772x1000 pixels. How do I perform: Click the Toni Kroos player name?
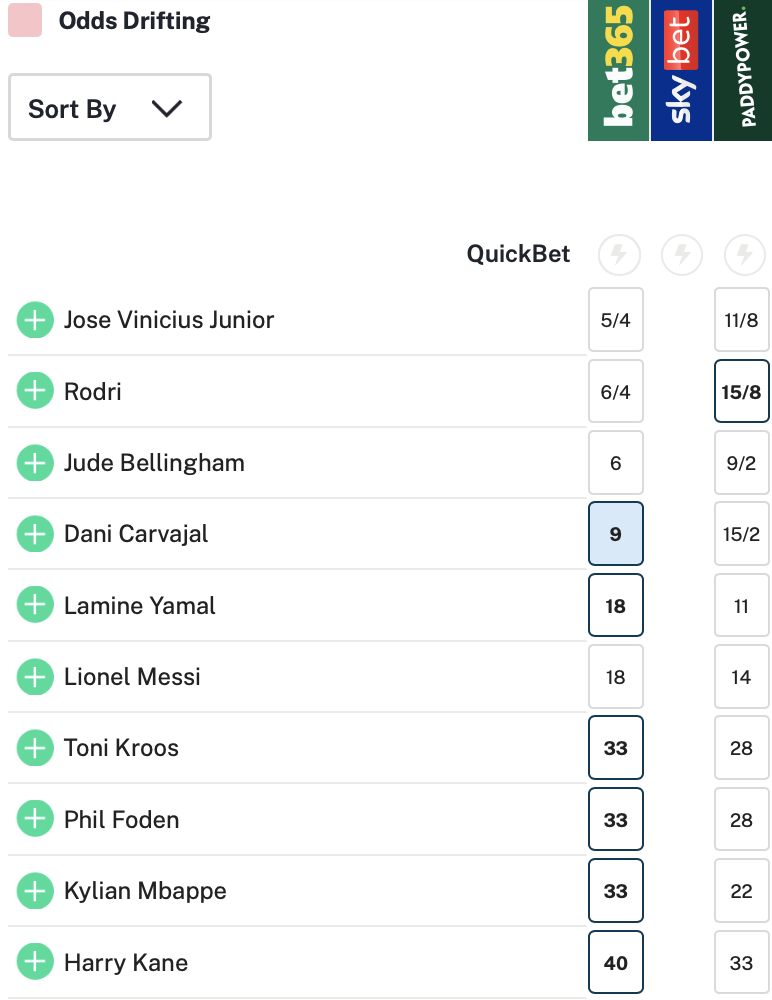pos(121,748)
